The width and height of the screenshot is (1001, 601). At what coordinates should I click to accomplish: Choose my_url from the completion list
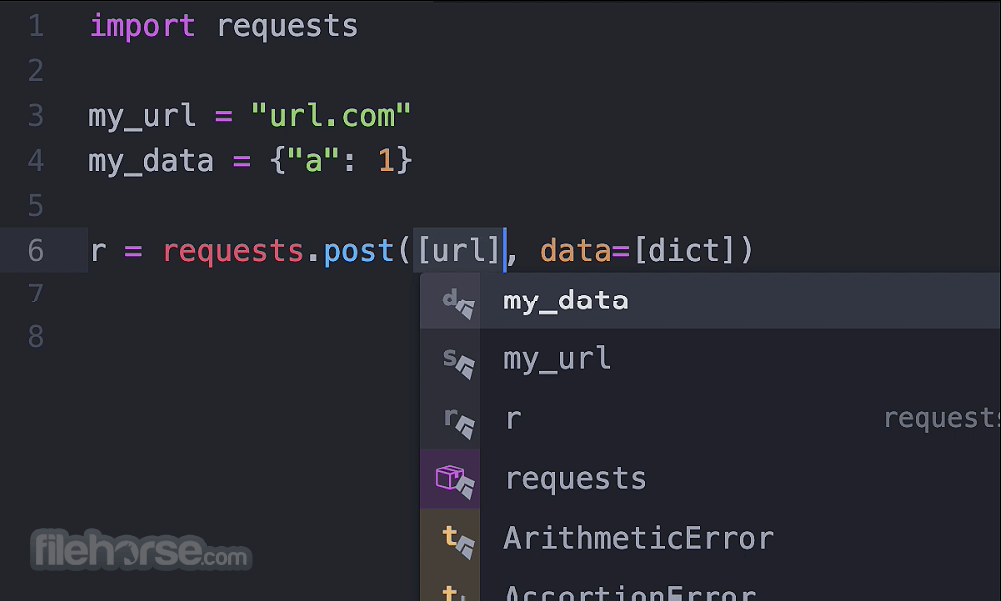click(x=711, y=360)
